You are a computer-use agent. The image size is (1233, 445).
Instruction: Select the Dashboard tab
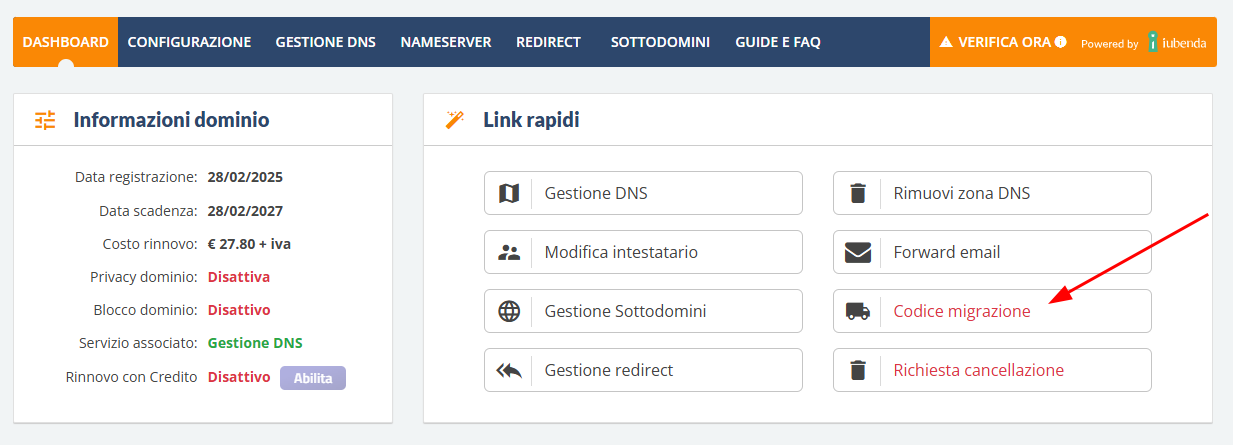pos(65,42)
